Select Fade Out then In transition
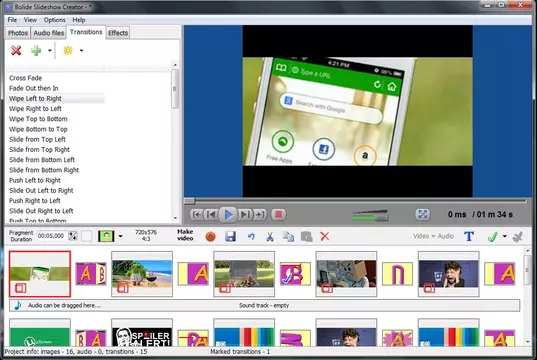 click(34, 88)
